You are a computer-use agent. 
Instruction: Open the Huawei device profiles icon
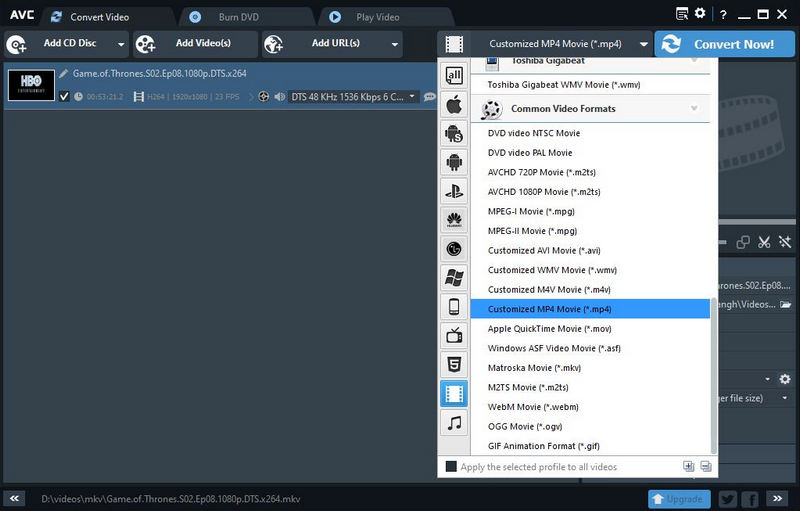454,220
